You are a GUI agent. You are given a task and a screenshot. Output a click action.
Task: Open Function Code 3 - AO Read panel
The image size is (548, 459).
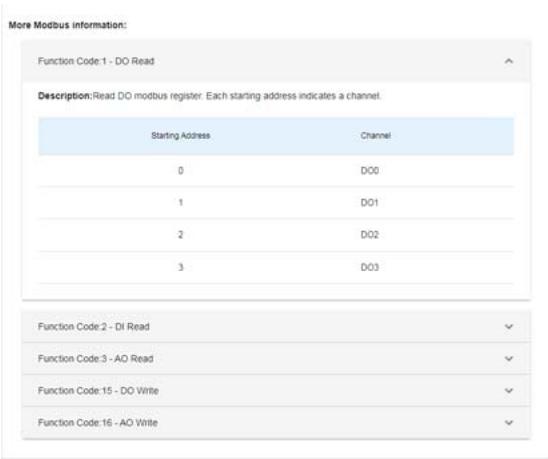[276, 359]
